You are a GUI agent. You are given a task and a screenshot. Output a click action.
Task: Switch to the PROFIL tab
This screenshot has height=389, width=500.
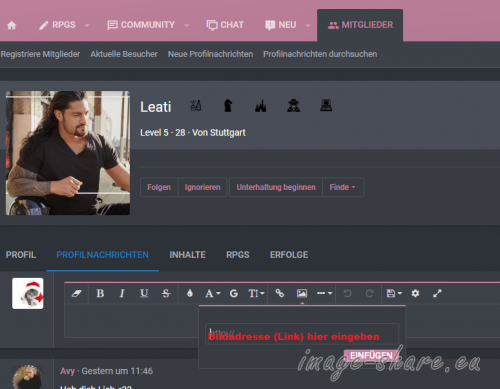21,255
